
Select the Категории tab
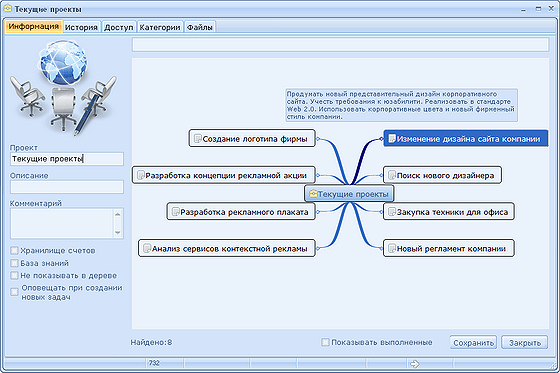click(x=160, y=27)
